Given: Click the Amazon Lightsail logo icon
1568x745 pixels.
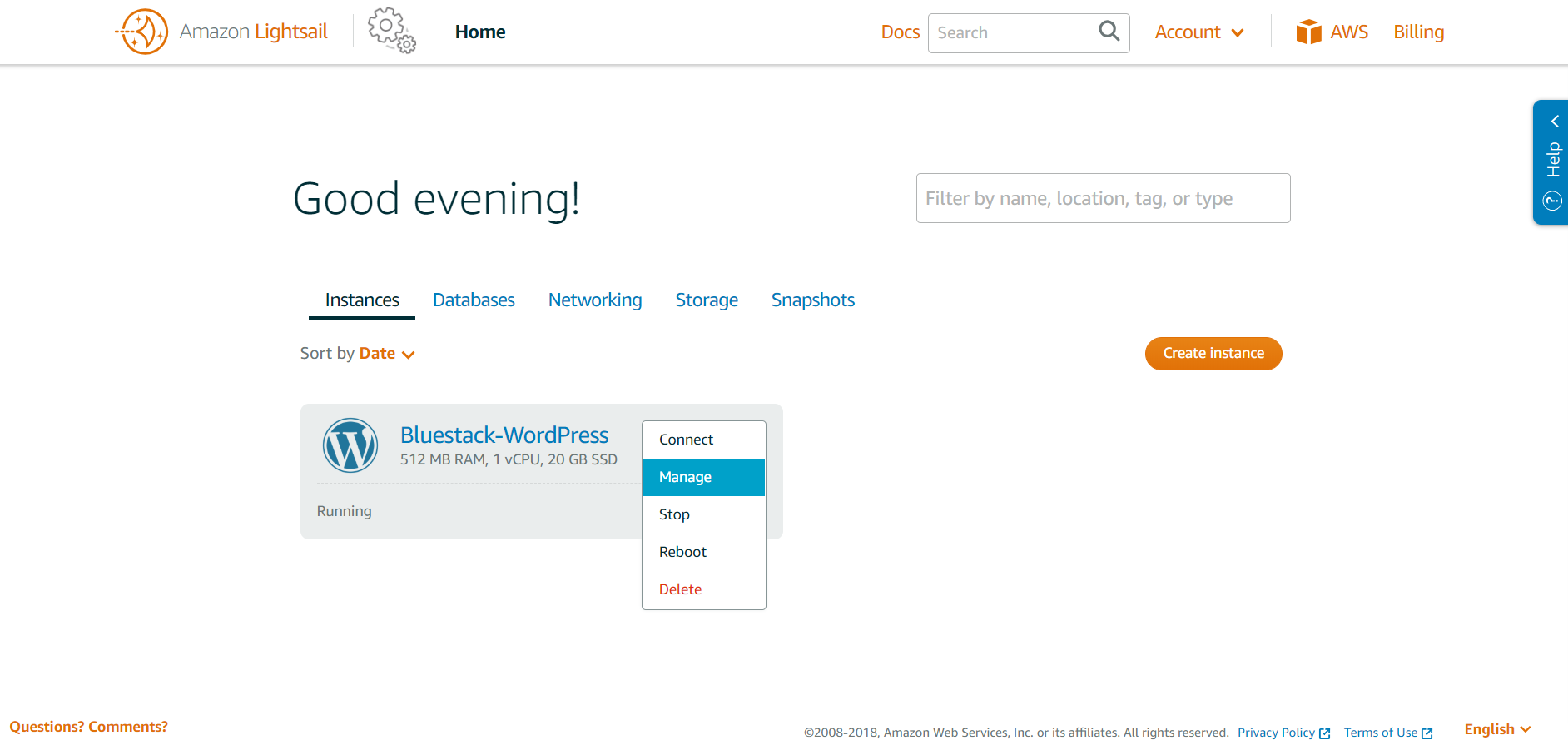Looking at the screenshot, I should pos(142,32).
